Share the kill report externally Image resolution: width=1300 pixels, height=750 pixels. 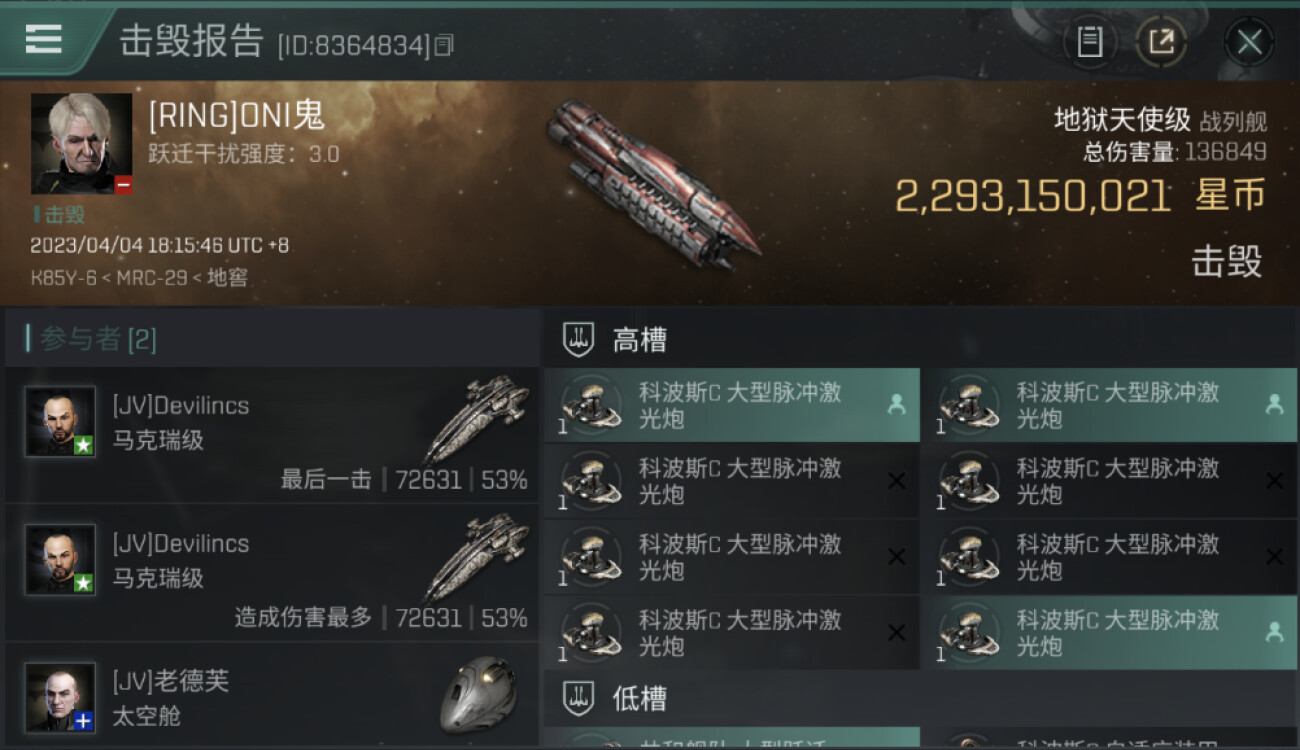click(1162, 42)
